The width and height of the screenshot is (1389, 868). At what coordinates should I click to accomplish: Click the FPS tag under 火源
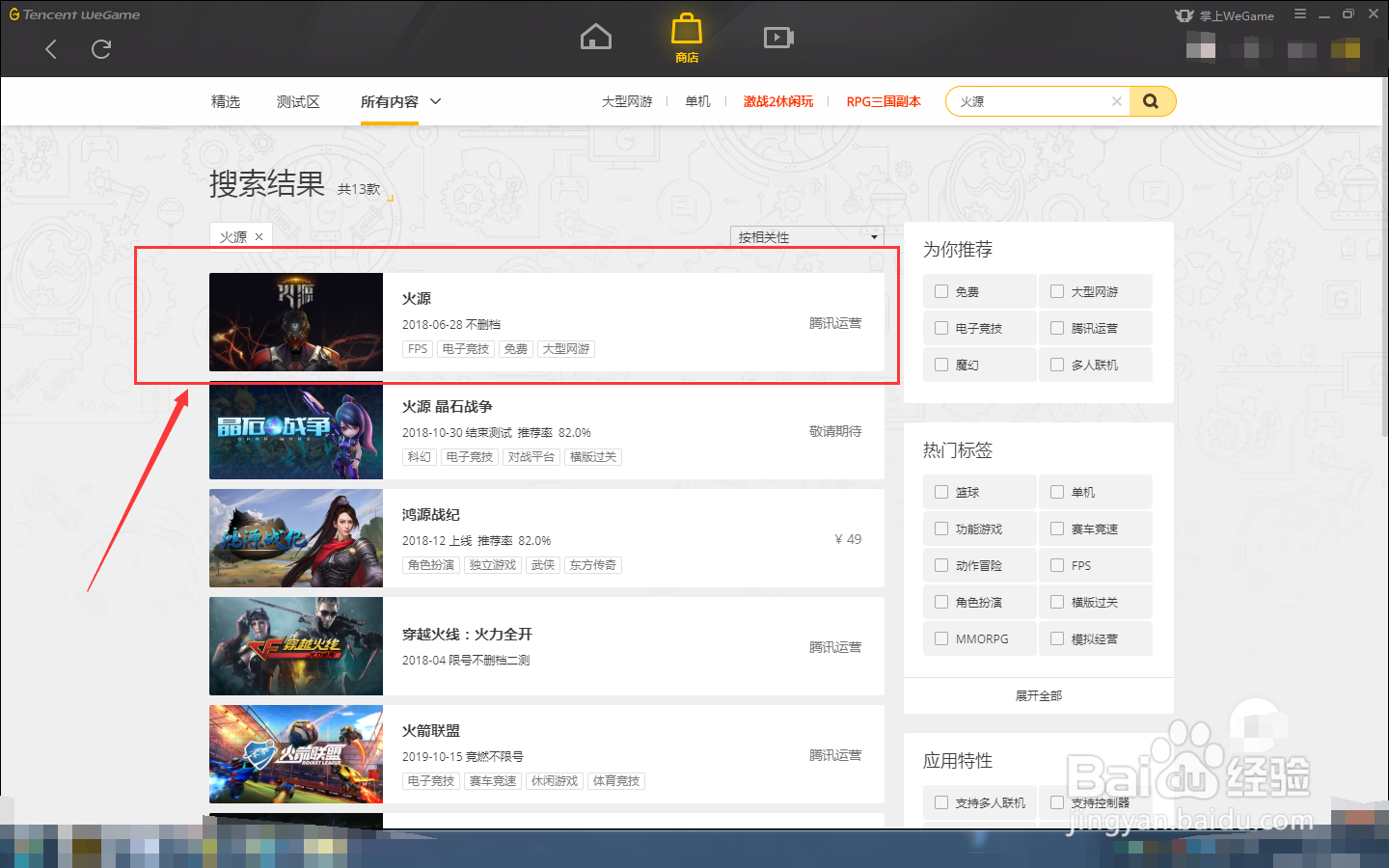[418, 349]
